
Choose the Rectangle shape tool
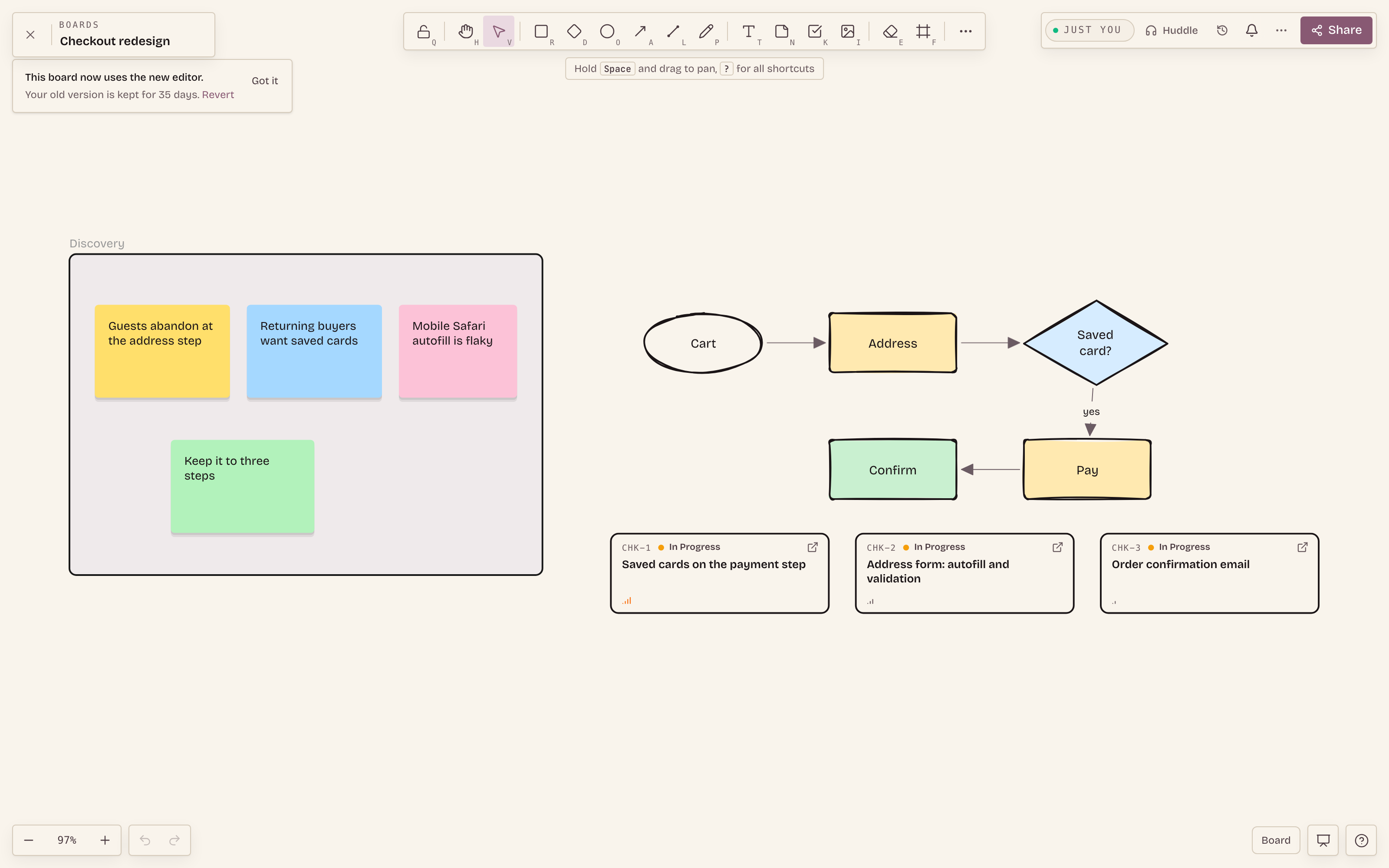(x=541, y=31)
